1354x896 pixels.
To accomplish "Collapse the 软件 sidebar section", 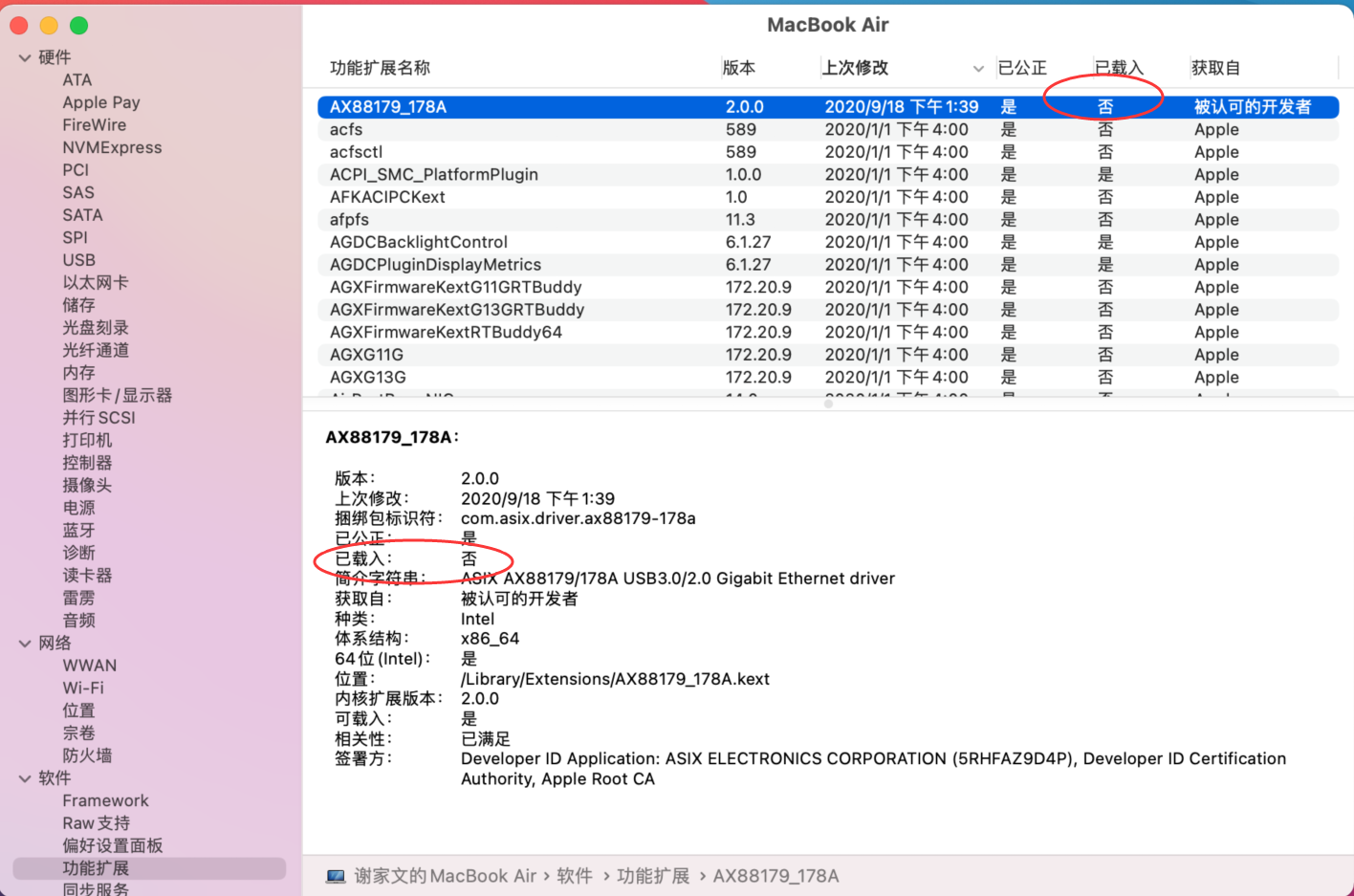I will tap(25, 778).
